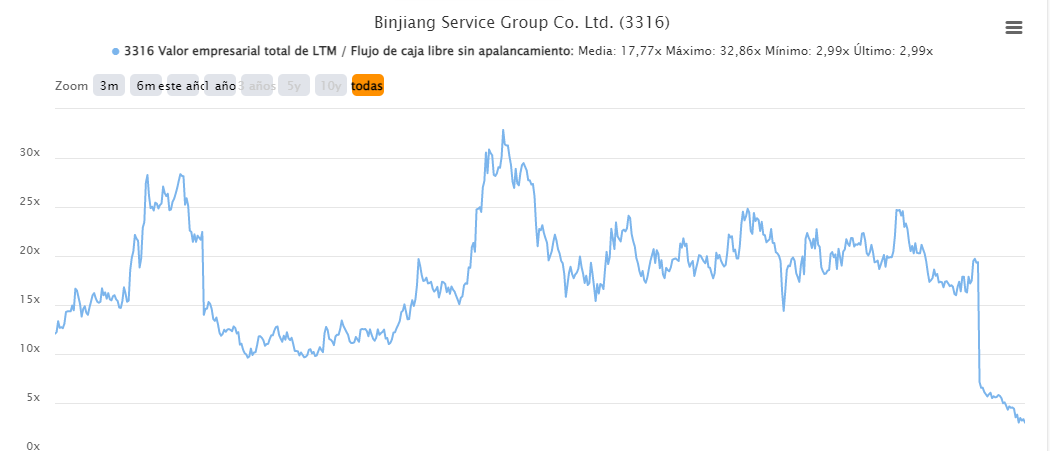Set zoom range to 3m
The image size is (1050, 451).
108,86
